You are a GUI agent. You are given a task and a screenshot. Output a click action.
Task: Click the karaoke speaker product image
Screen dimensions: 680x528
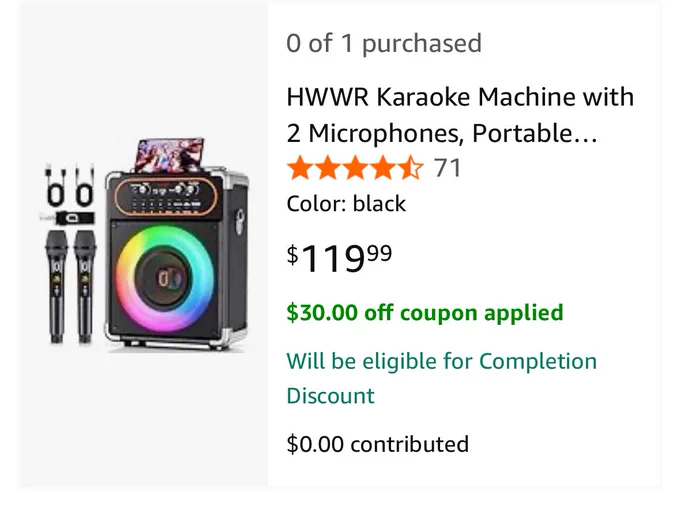click(145, 245)
